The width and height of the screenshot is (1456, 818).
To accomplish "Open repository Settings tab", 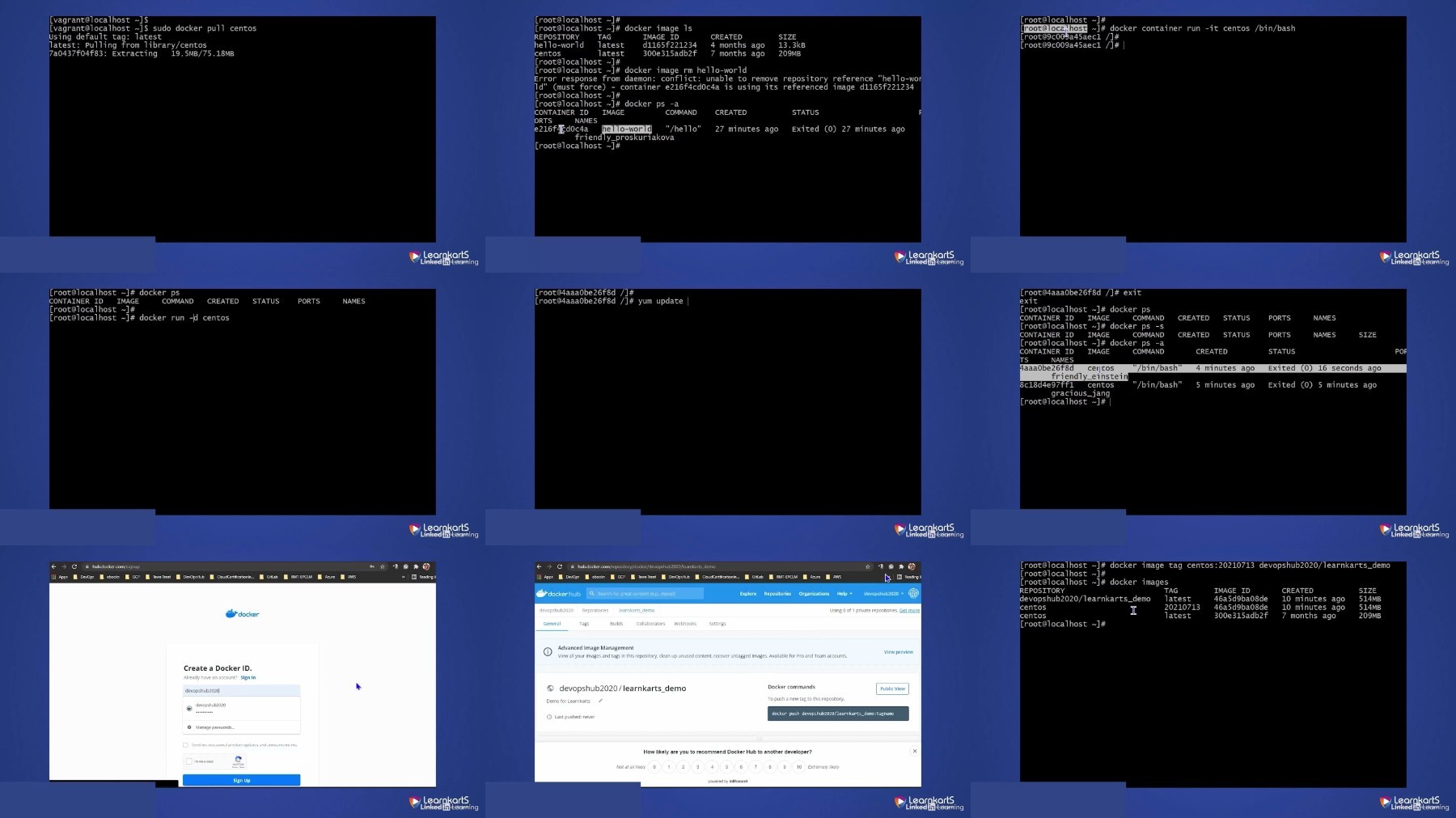I will (717, 624).
